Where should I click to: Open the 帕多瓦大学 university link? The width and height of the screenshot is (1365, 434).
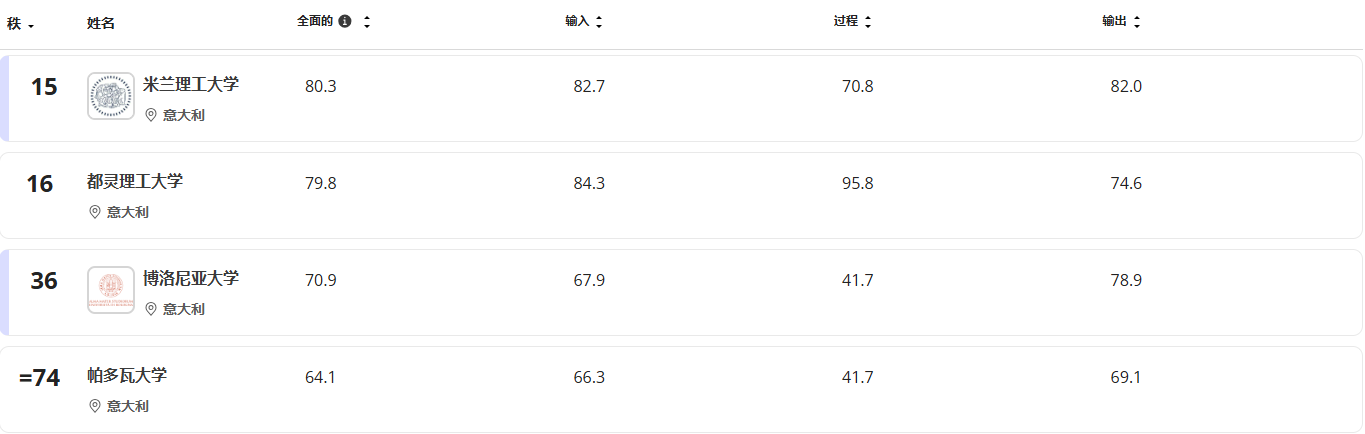[127, 375]
